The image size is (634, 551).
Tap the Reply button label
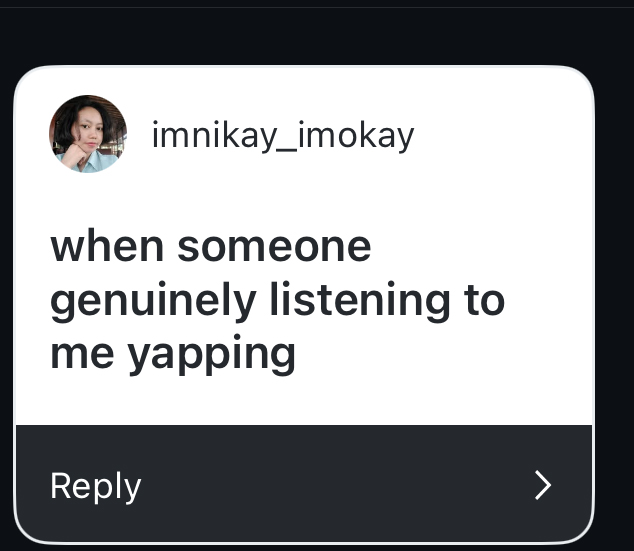coord(95,486)
